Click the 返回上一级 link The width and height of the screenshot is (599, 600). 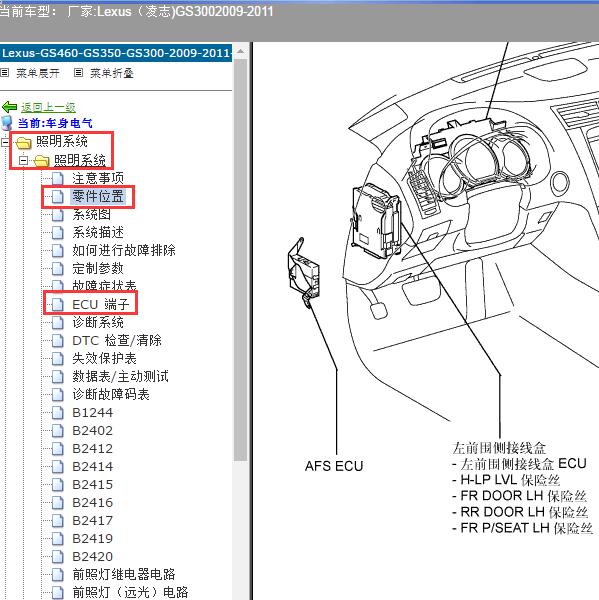click(48, 107)
